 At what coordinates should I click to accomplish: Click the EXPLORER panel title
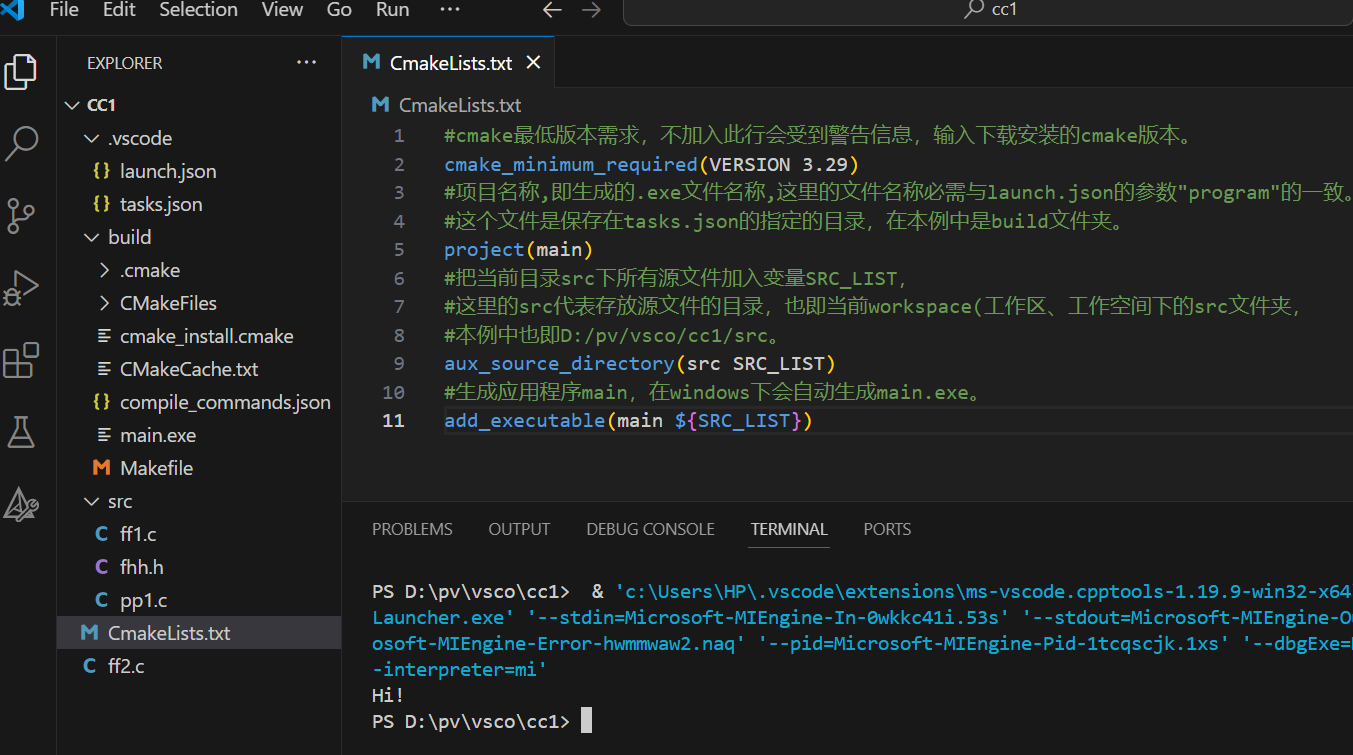tap(124, 63)
